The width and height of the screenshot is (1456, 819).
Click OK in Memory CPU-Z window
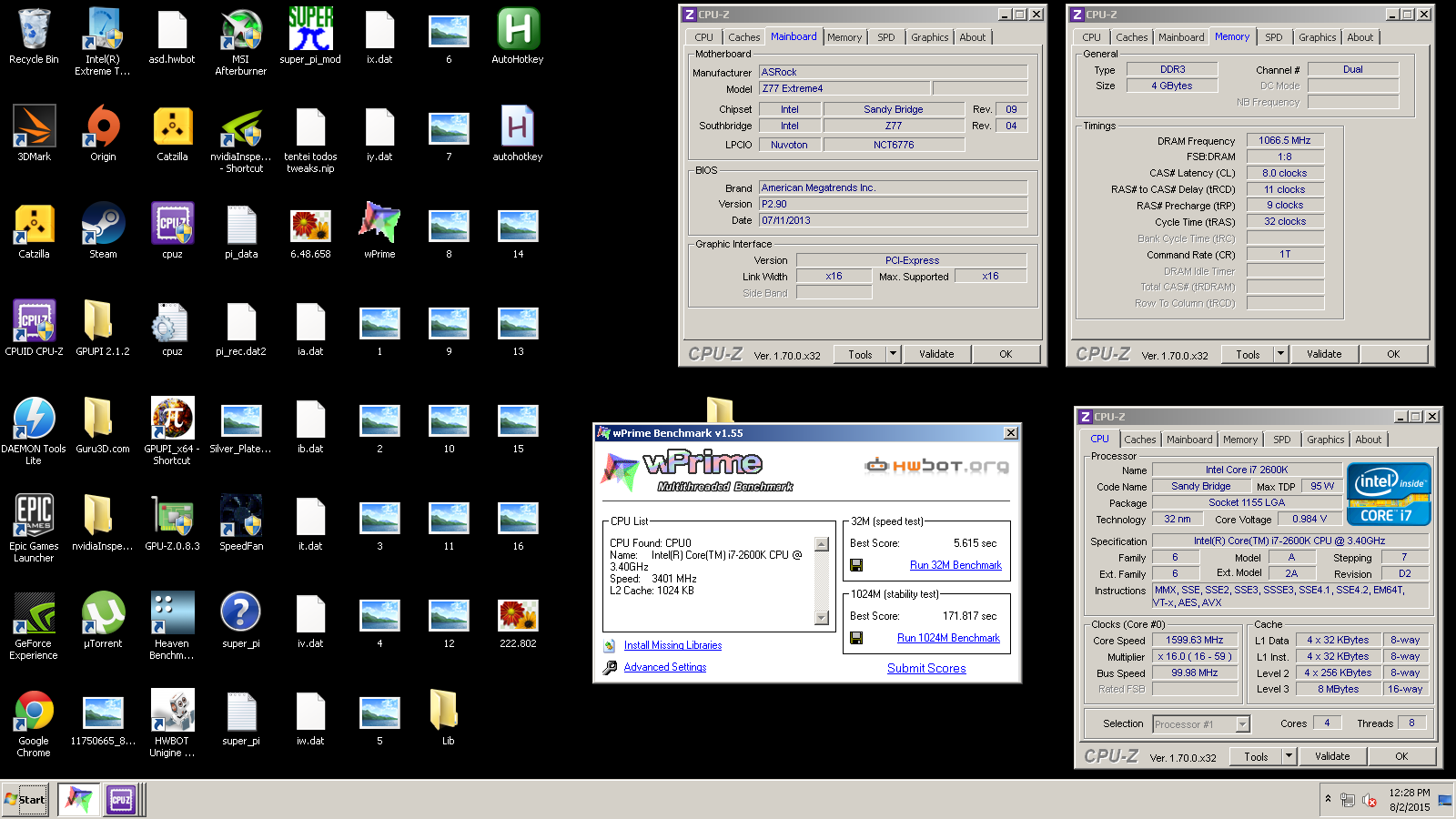tap(1393, 354)
